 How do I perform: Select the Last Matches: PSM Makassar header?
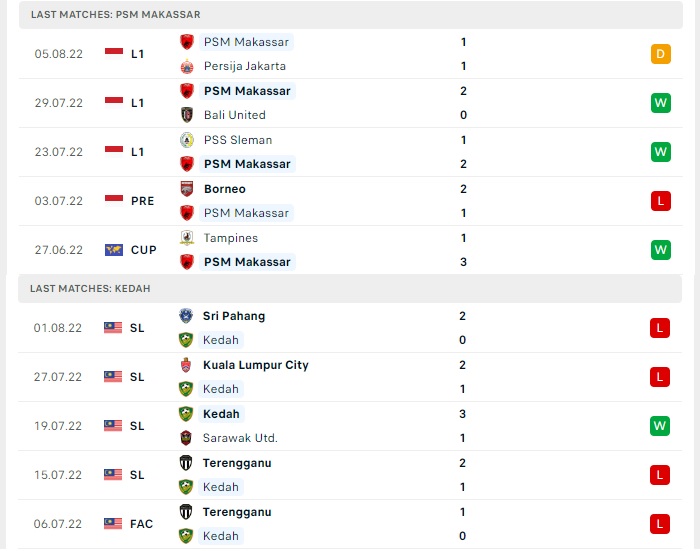pos(351,15)
